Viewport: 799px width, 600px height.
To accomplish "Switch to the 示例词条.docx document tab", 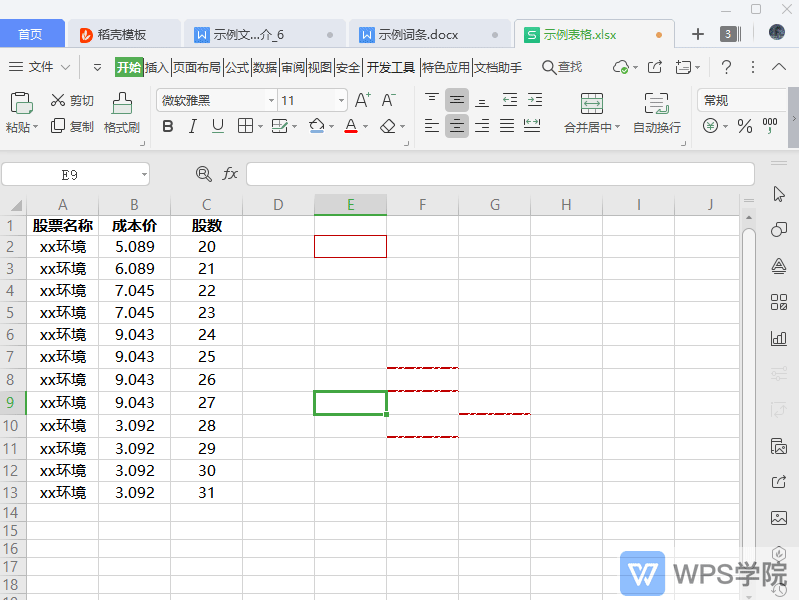I will [x=418, y=34].
